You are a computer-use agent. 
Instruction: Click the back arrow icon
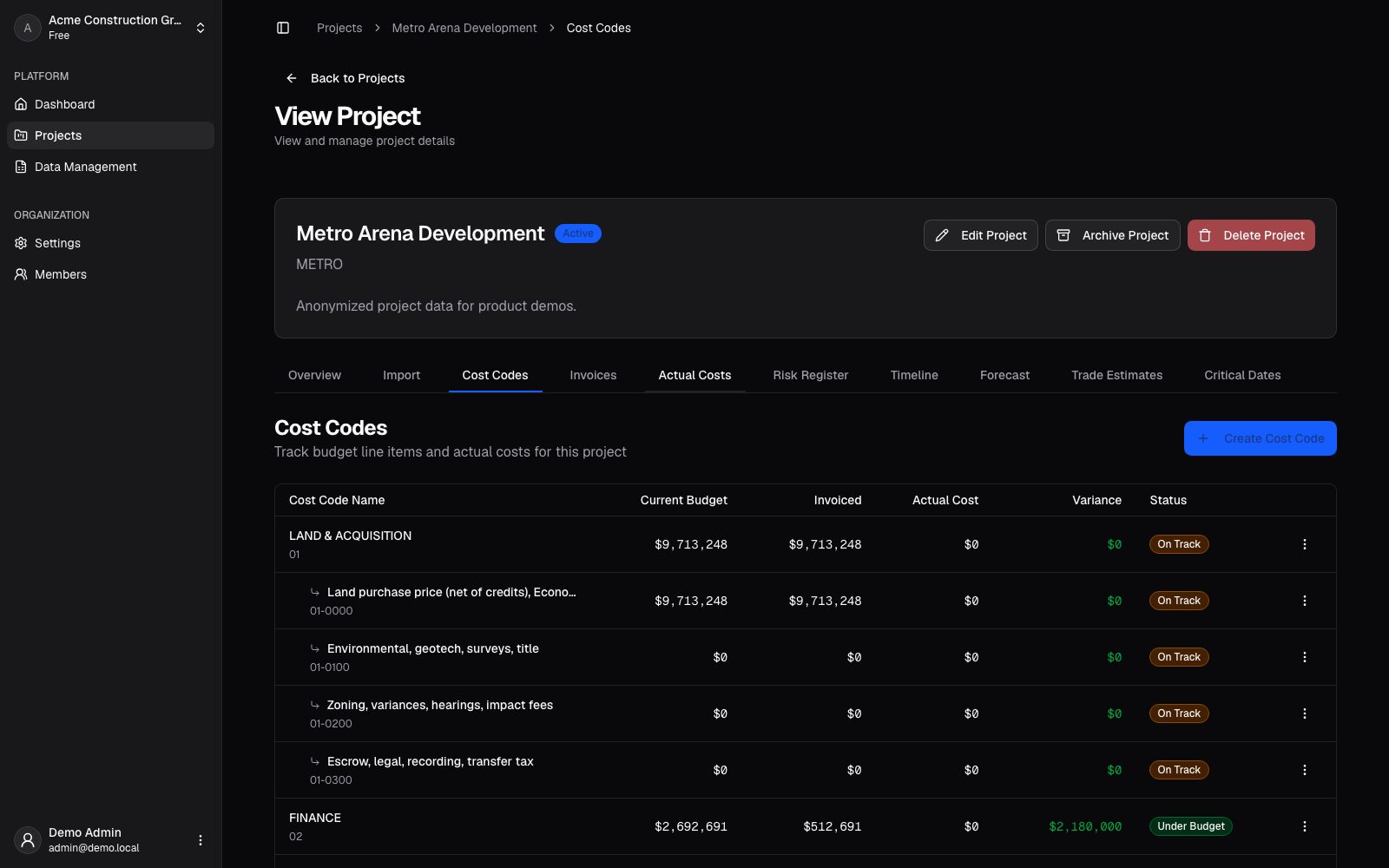click(292, 78)
